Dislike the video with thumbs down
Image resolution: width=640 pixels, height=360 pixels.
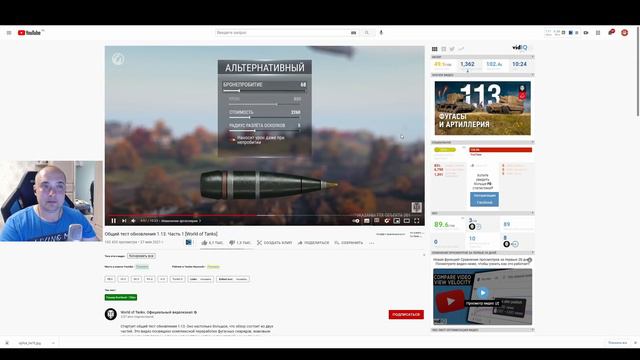pyautogui.click(x=240, y=243)
